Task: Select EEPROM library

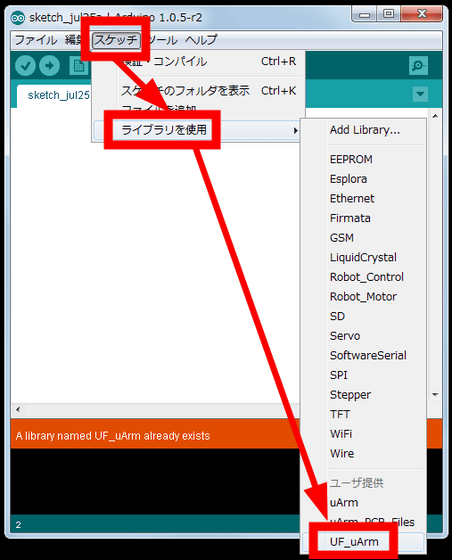Action: tap(351, 159)
